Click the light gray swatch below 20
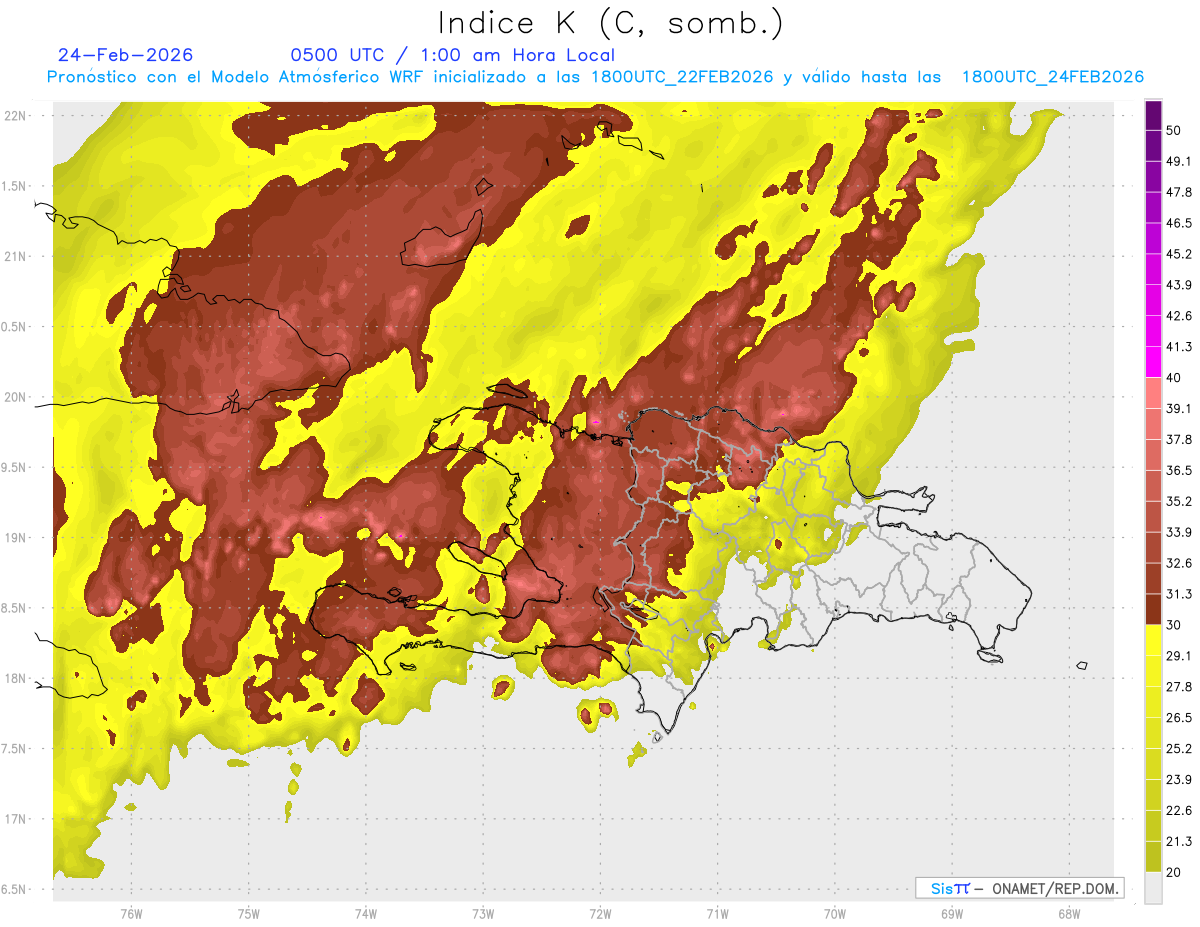1200x927 pixels. pyautogui.click(x=1153, y=887)
